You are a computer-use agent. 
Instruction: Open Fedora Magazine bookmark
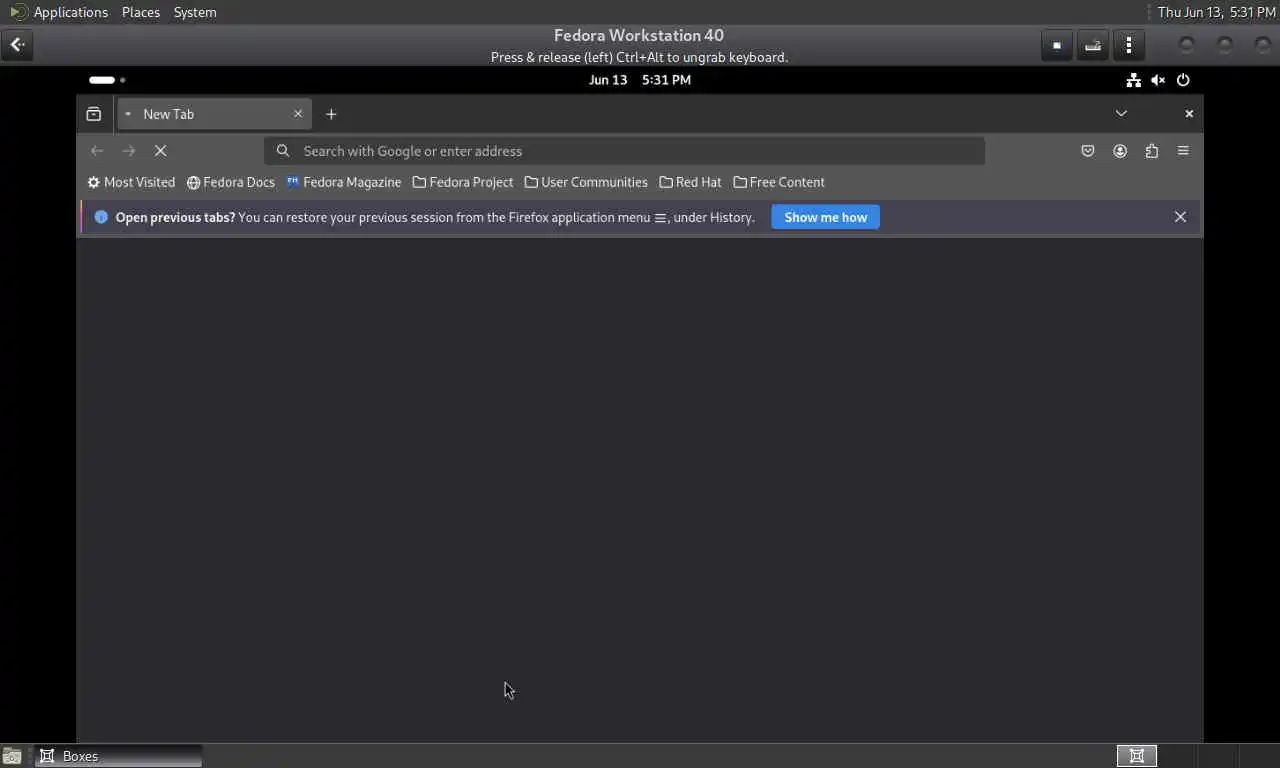(x=343, y=182)
